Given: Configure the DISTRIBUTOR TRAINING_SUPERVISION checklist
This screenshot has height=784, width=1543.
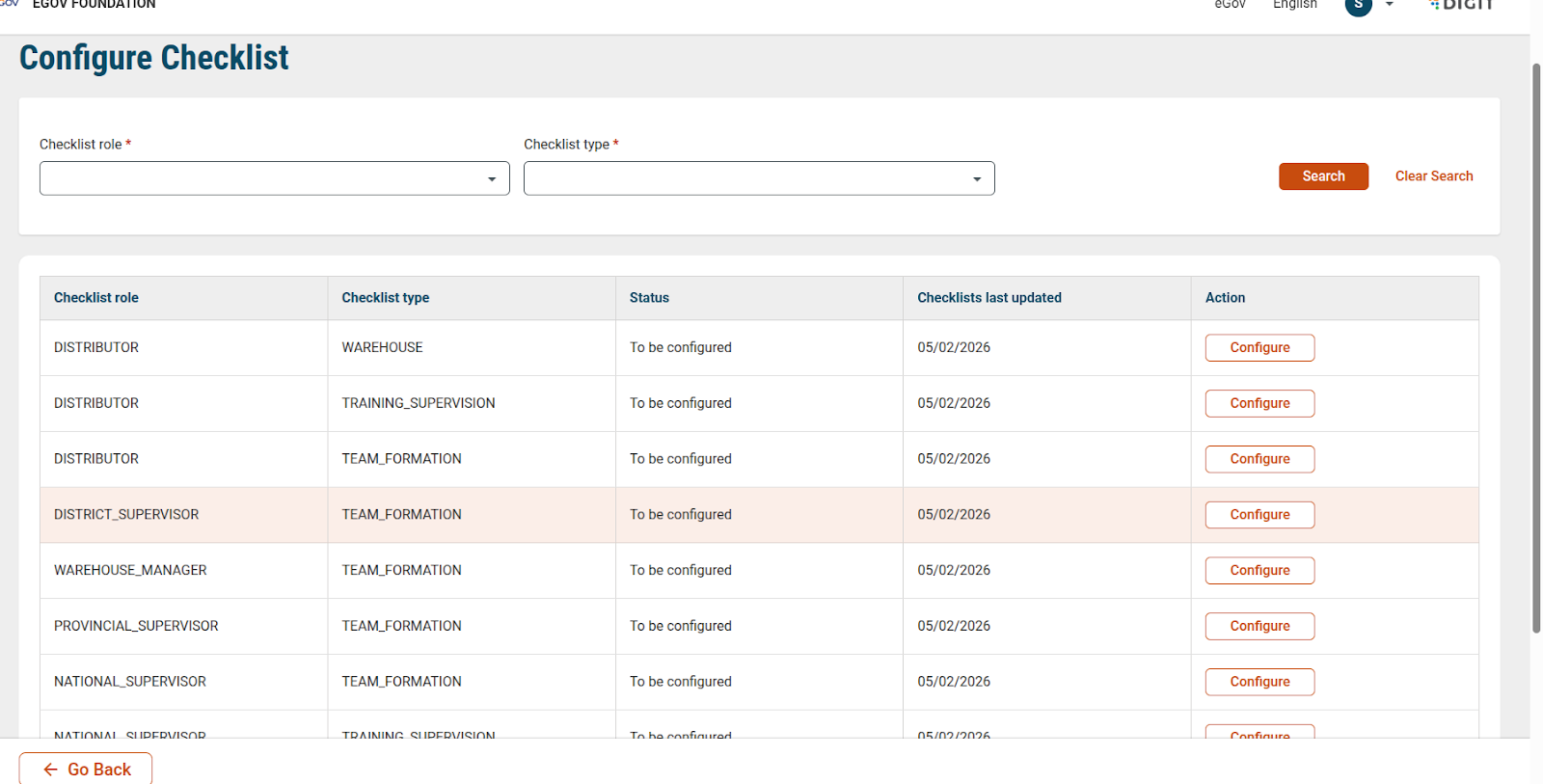Looking at the screenshot, I should (x=1259, y=404).
